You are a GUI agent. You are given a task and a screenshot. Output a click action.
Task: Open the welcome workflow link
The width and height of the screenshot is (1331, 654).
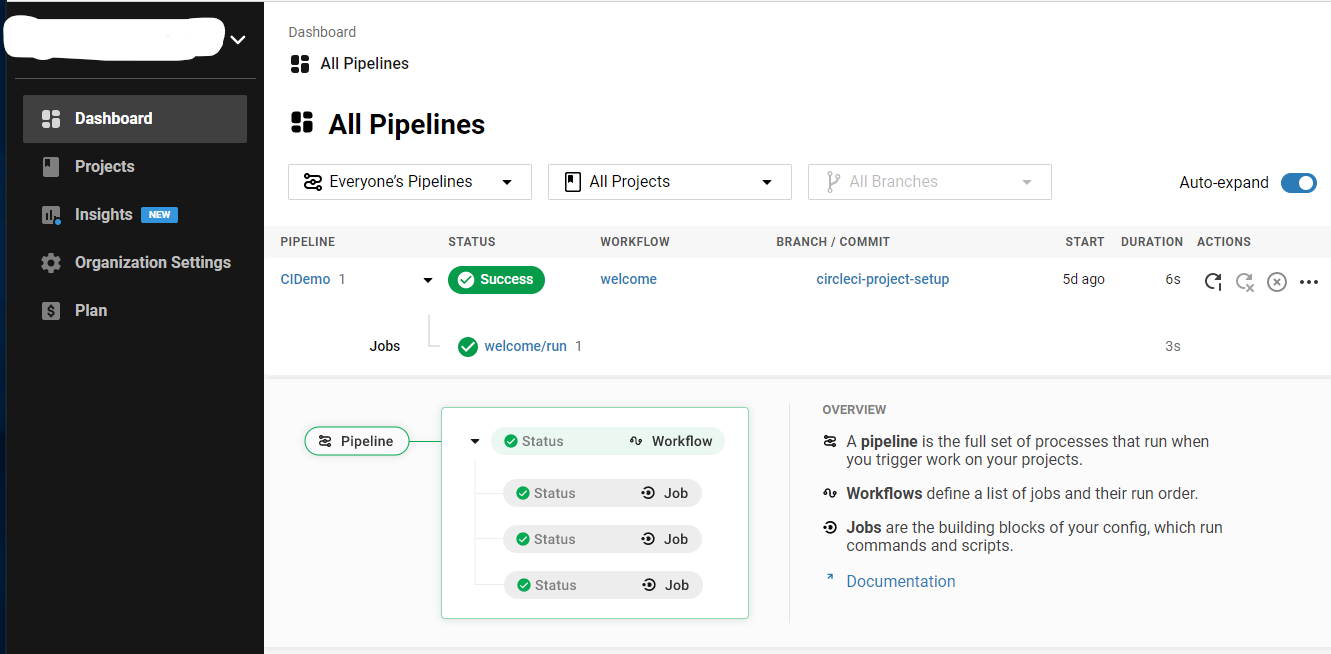pyautogui.click(x=628, y=279)
